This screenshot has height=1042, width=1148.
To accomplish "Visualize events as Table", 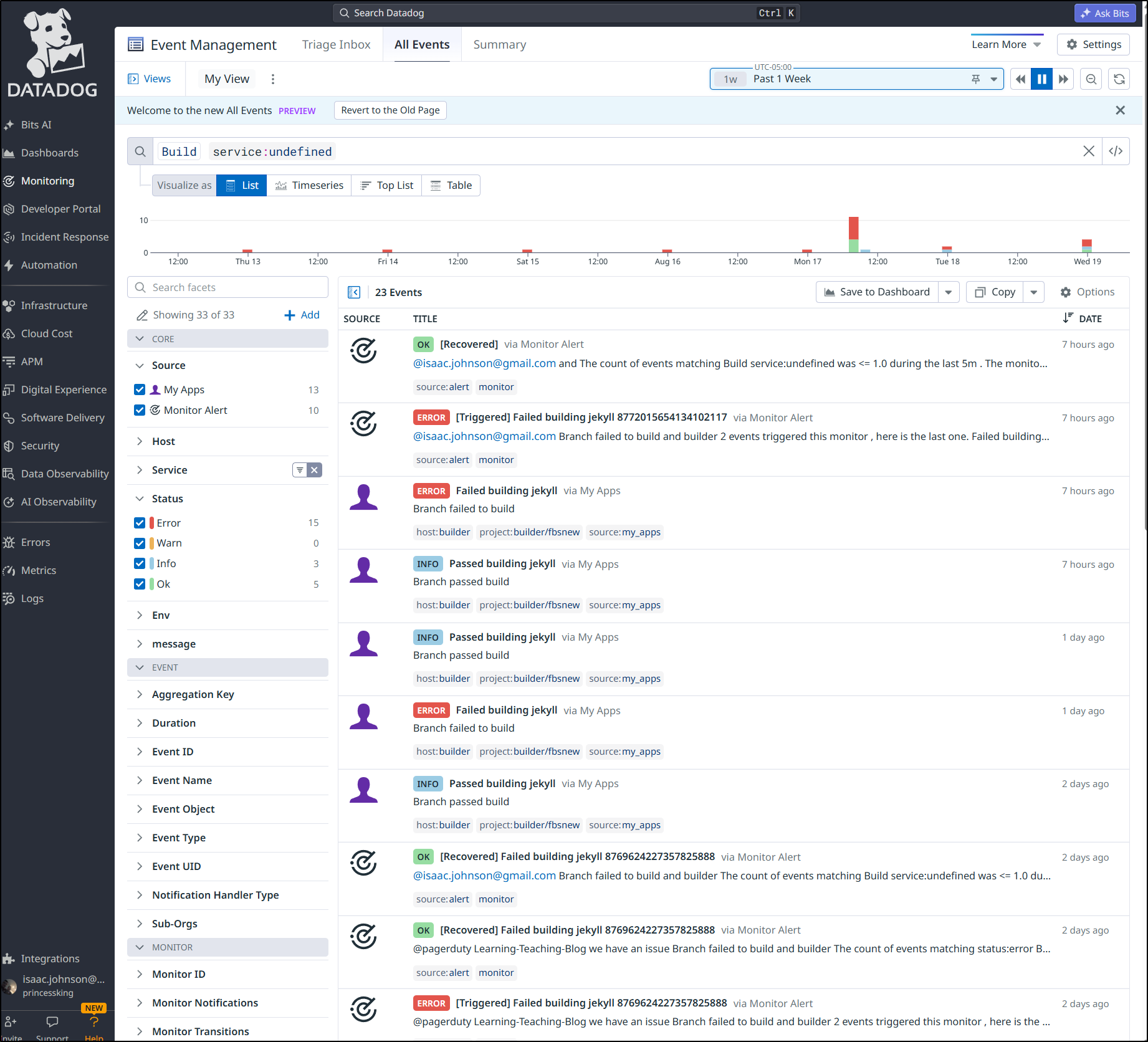I will click(451, 185).
